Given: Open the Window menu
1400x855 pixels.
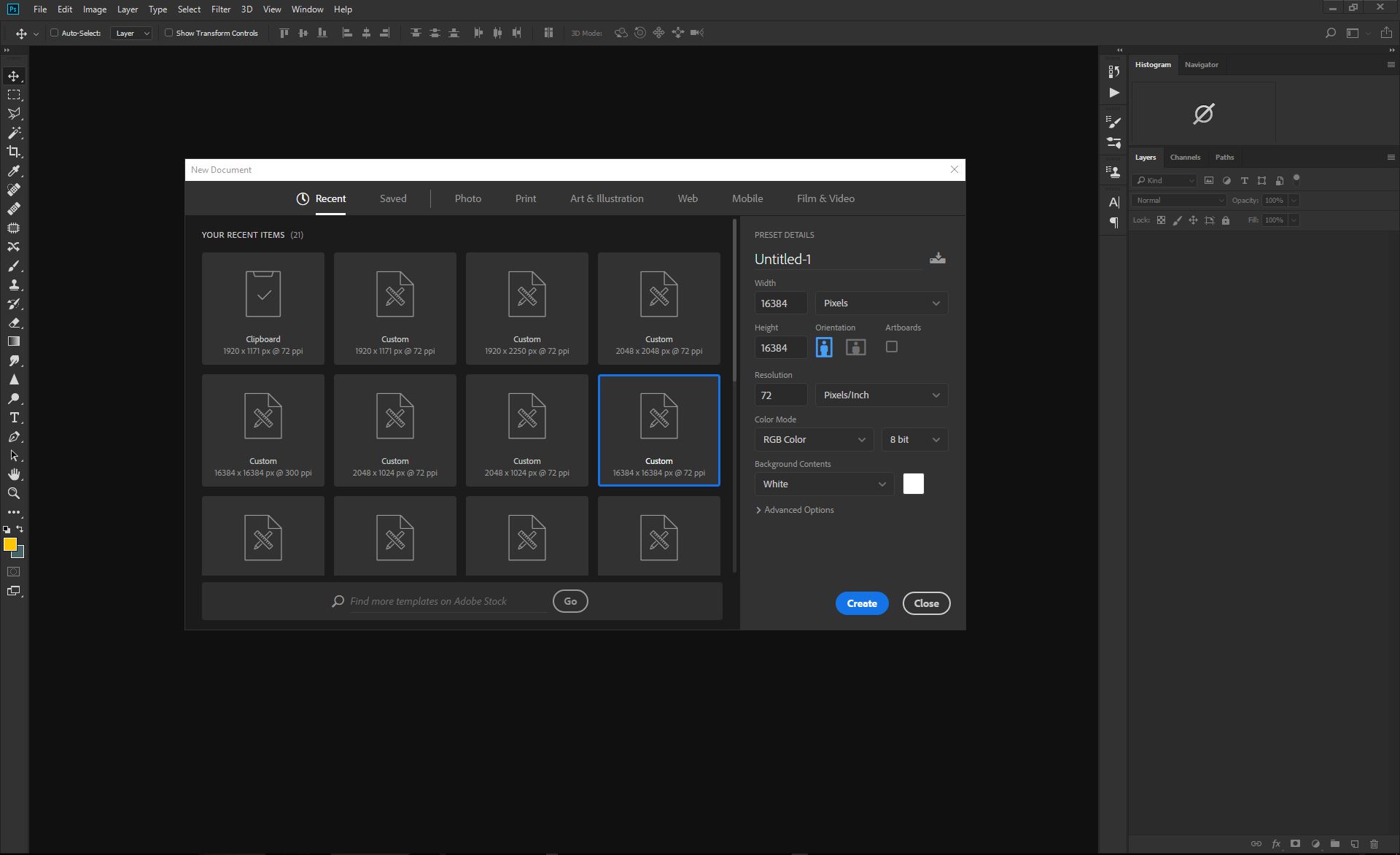Looking at the screenshot, I should [x=307, y=9].
